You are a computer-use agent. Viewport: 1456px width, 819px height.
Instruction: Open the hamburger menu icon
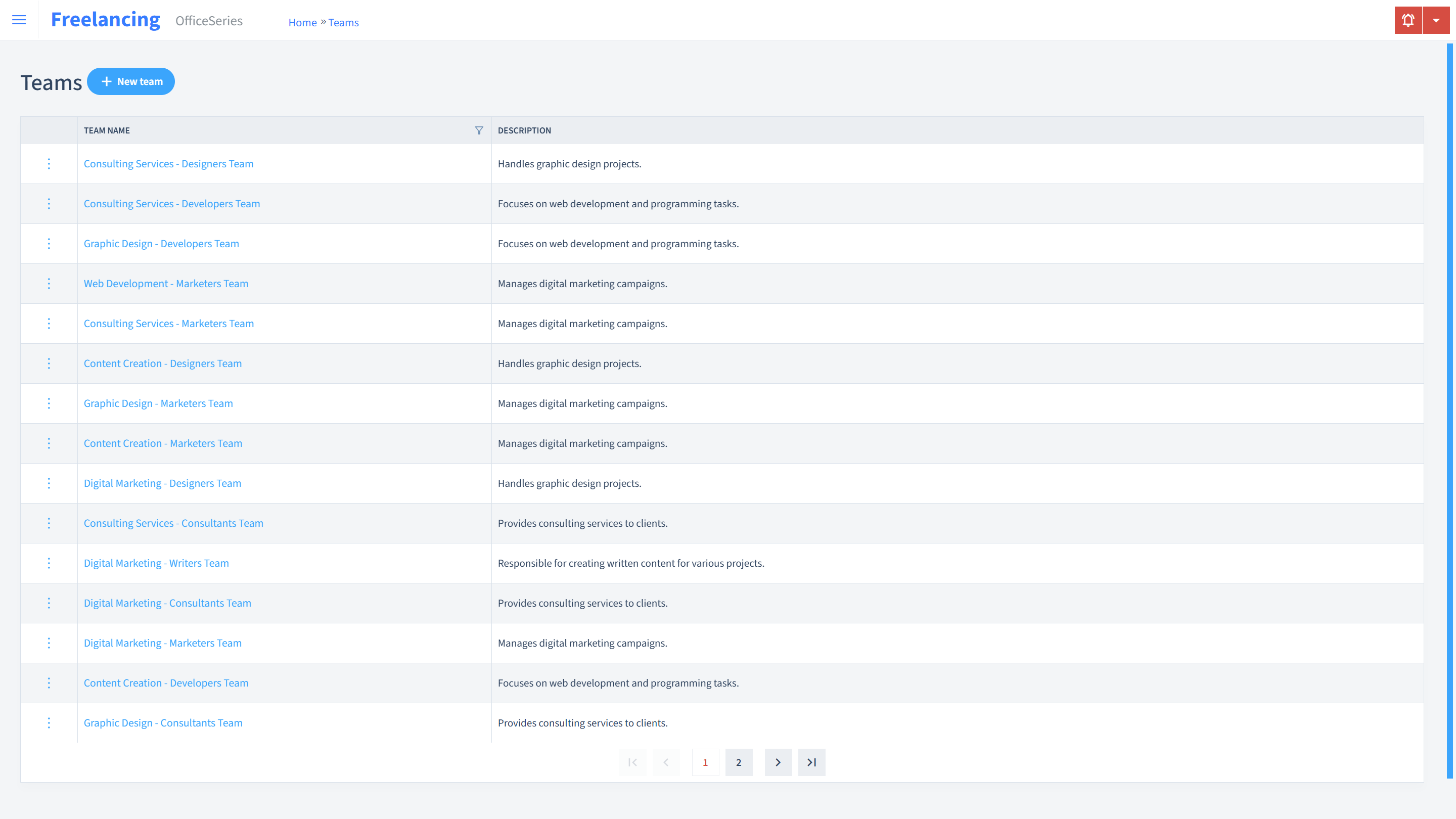coord(19,20)
